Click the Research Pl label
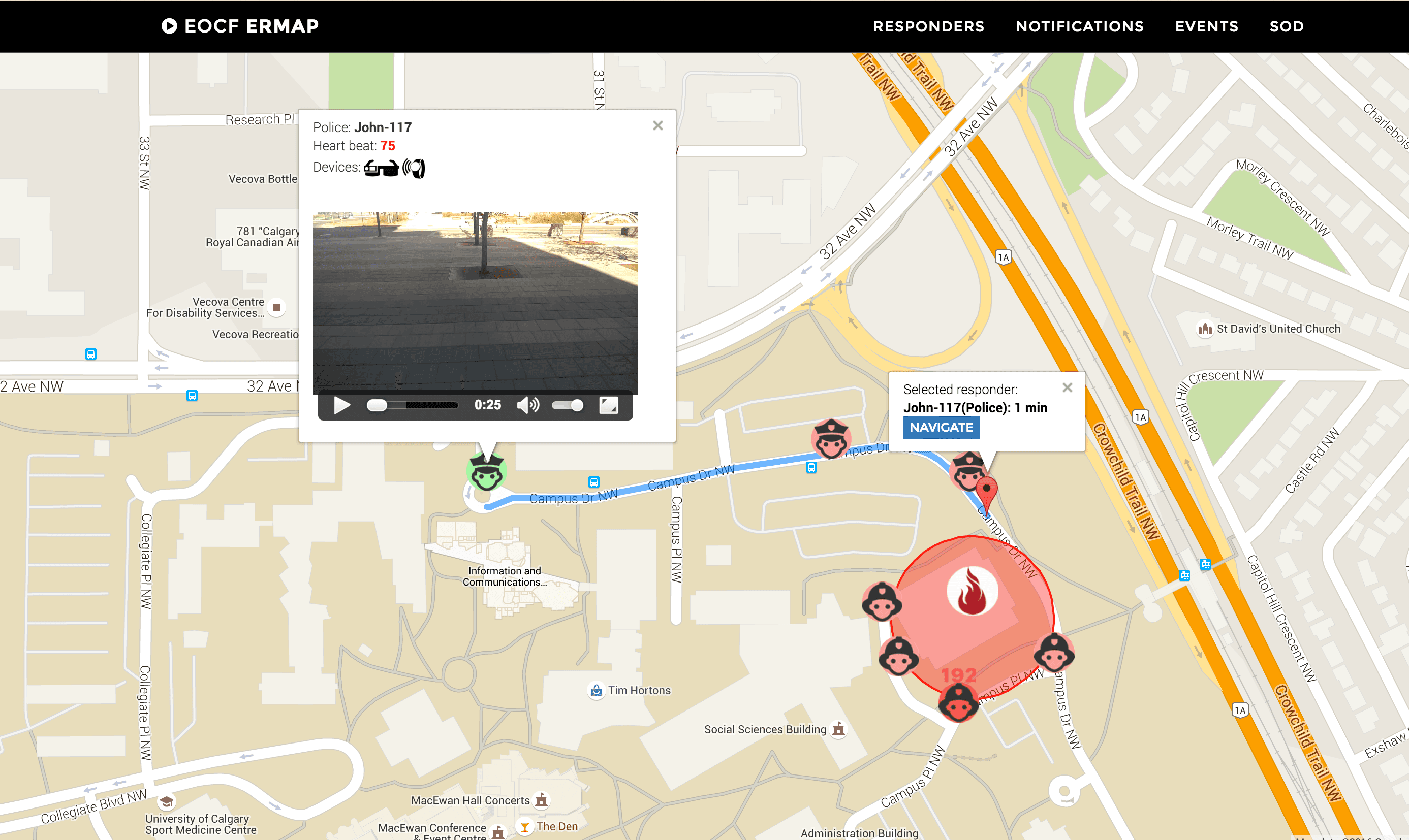This screenshot has height=840, width=1409. (259, 119)
